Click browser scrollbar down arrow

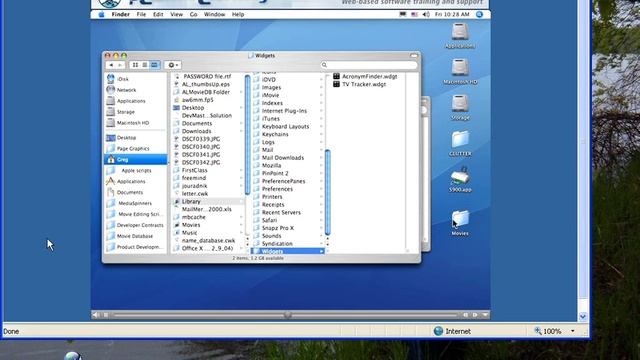pyautogui.click(x=583, y=316)
